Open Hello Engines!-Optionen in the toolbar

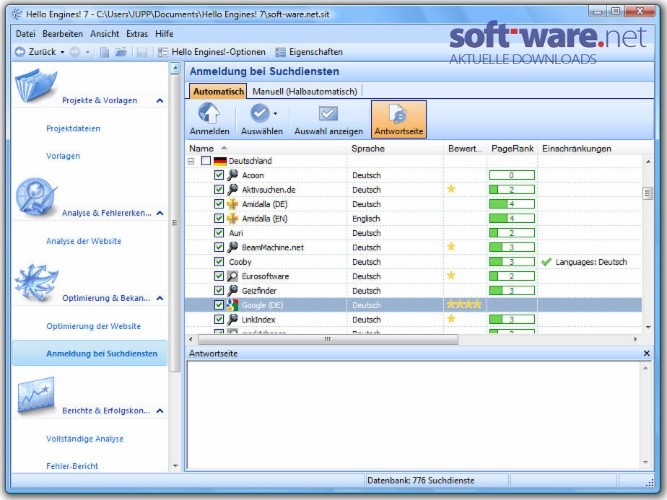[211, 52]
